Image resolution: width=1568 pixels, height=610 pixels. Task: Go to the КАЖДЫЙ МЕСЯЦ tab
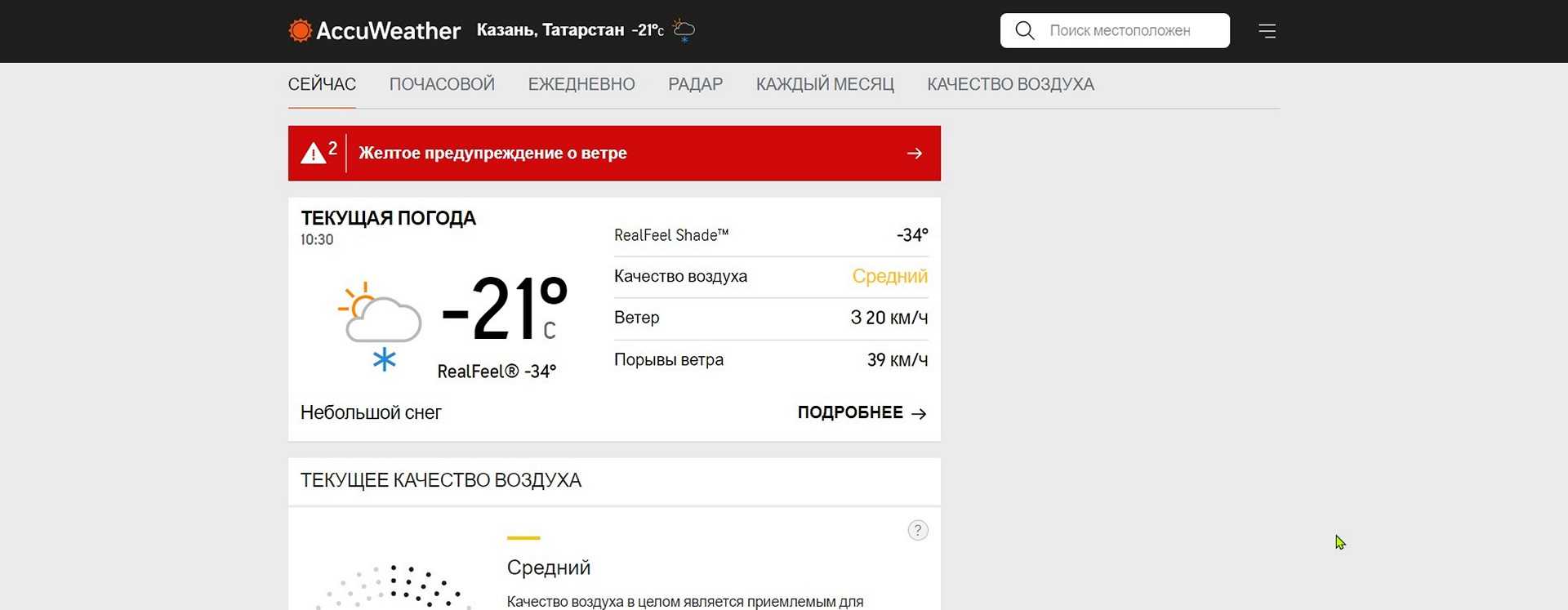pyautogui.click(x=825, y=85)
